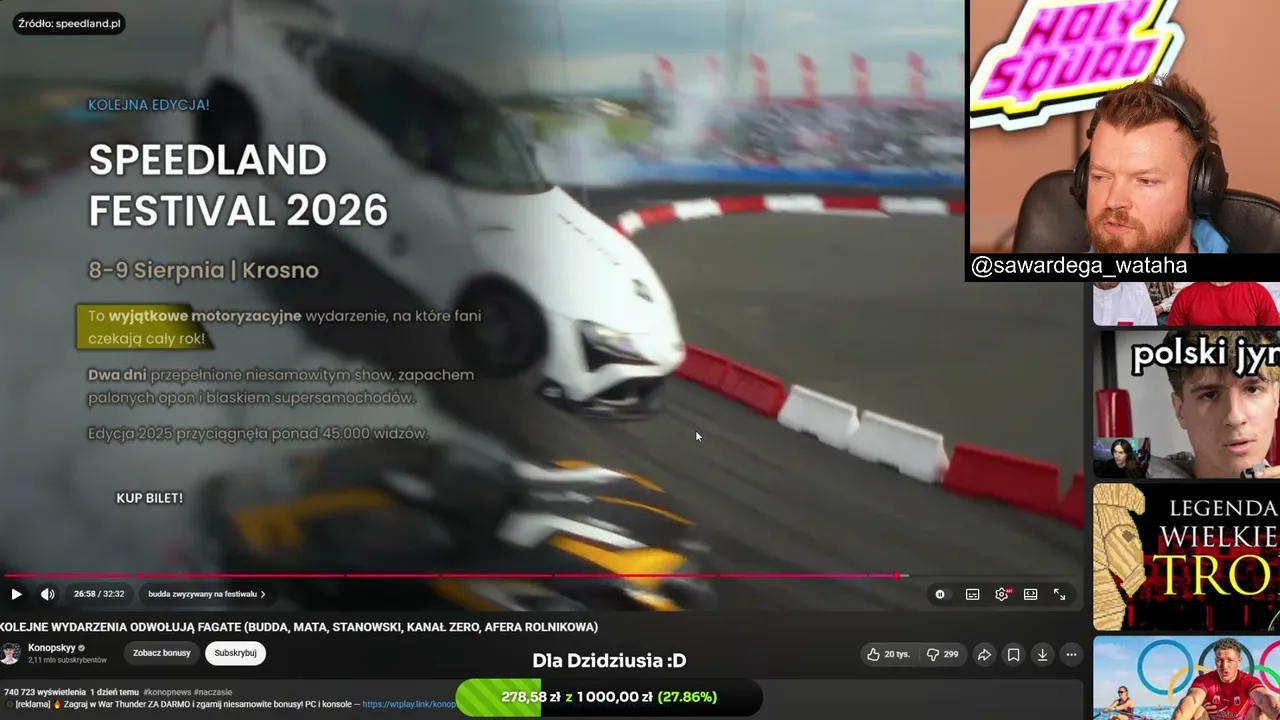Viewport: 1280px width, 720px height.
Task: Click 'Zobacz bonusy' button
Action: (162, 653)
